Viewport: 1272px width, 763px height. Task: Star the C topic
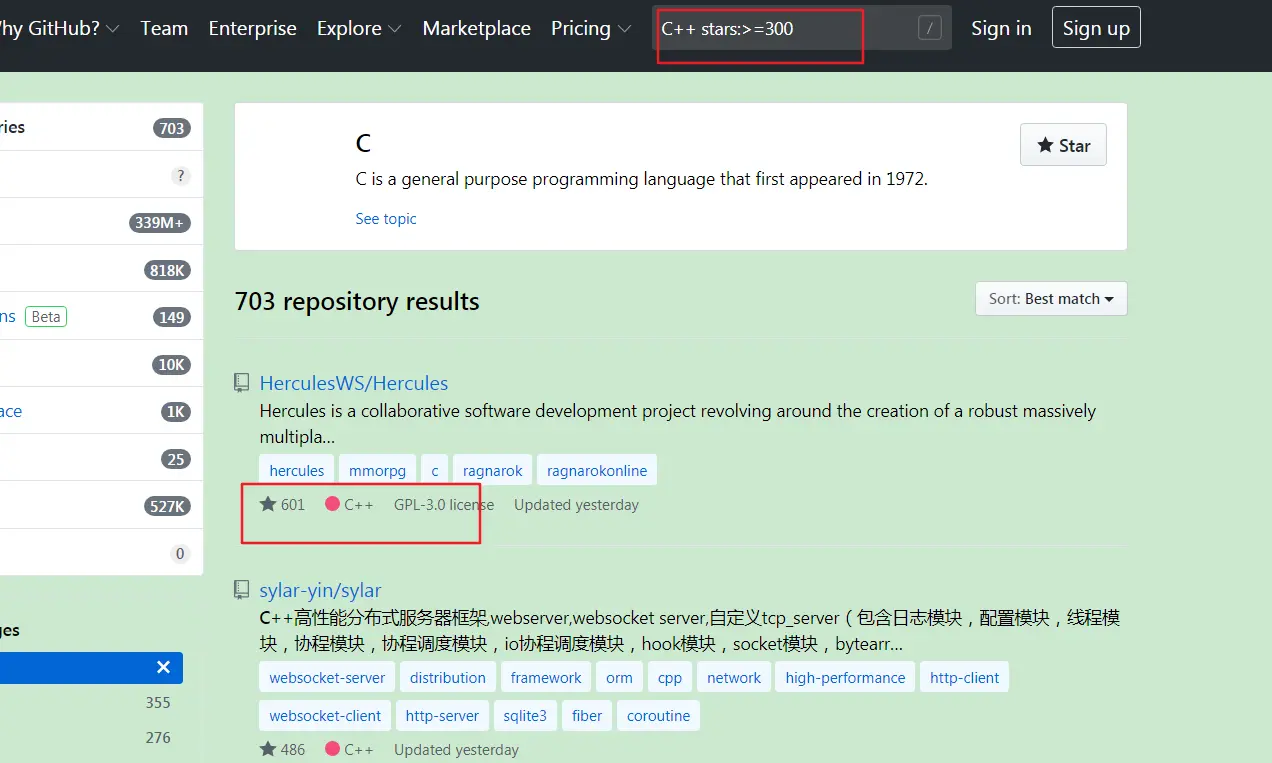(x=1063, y=145)
